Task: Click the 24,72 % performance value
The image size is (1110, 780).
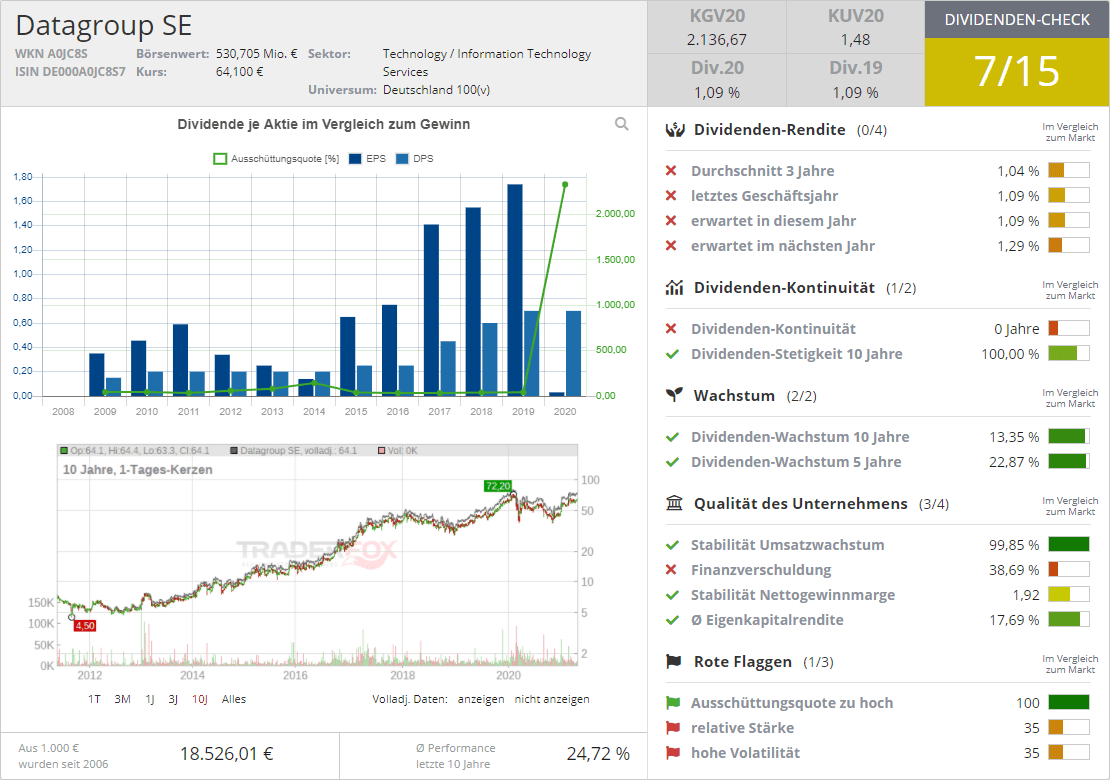Action: point(598,754)
